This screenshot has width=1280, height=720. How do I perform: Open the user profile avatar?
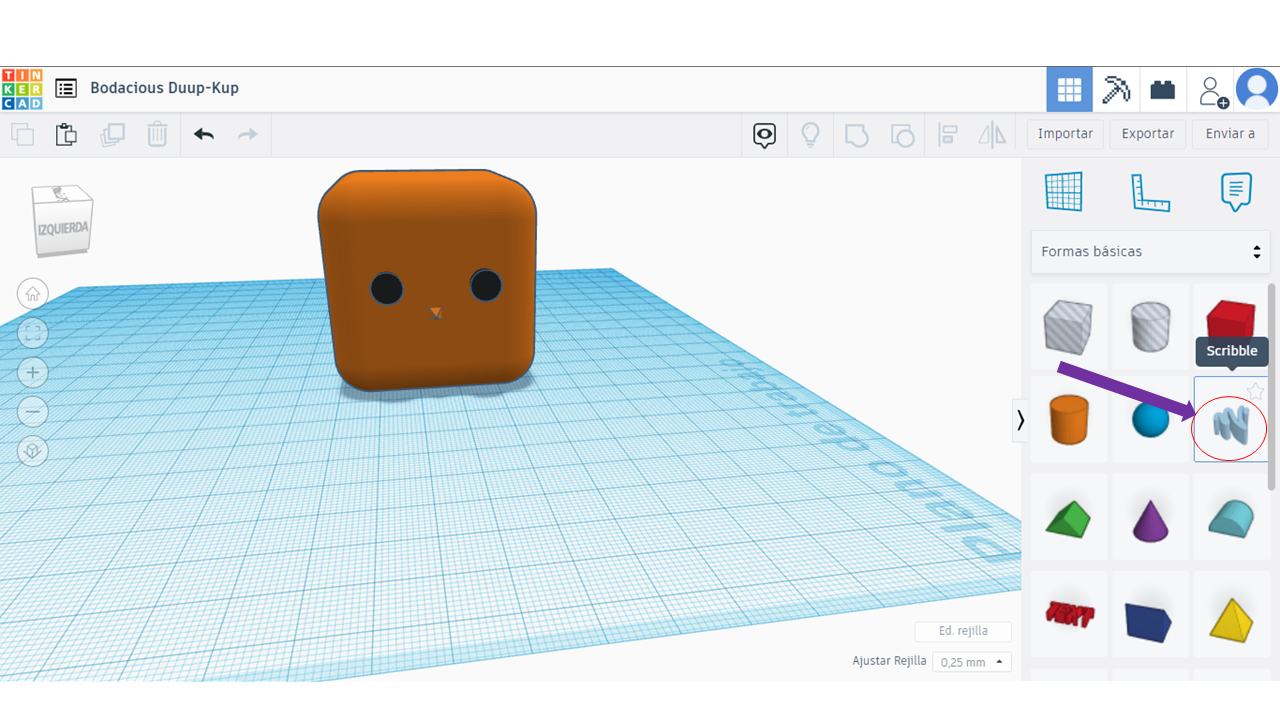(1257, 89)
